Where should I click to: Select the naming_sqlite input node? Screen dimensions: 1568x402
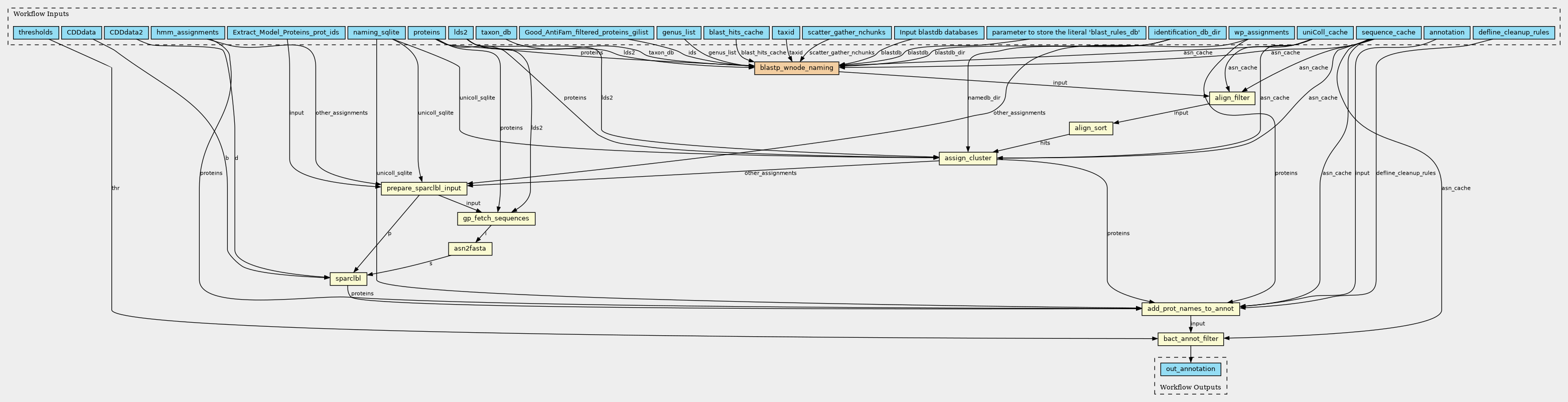(376, 33)
